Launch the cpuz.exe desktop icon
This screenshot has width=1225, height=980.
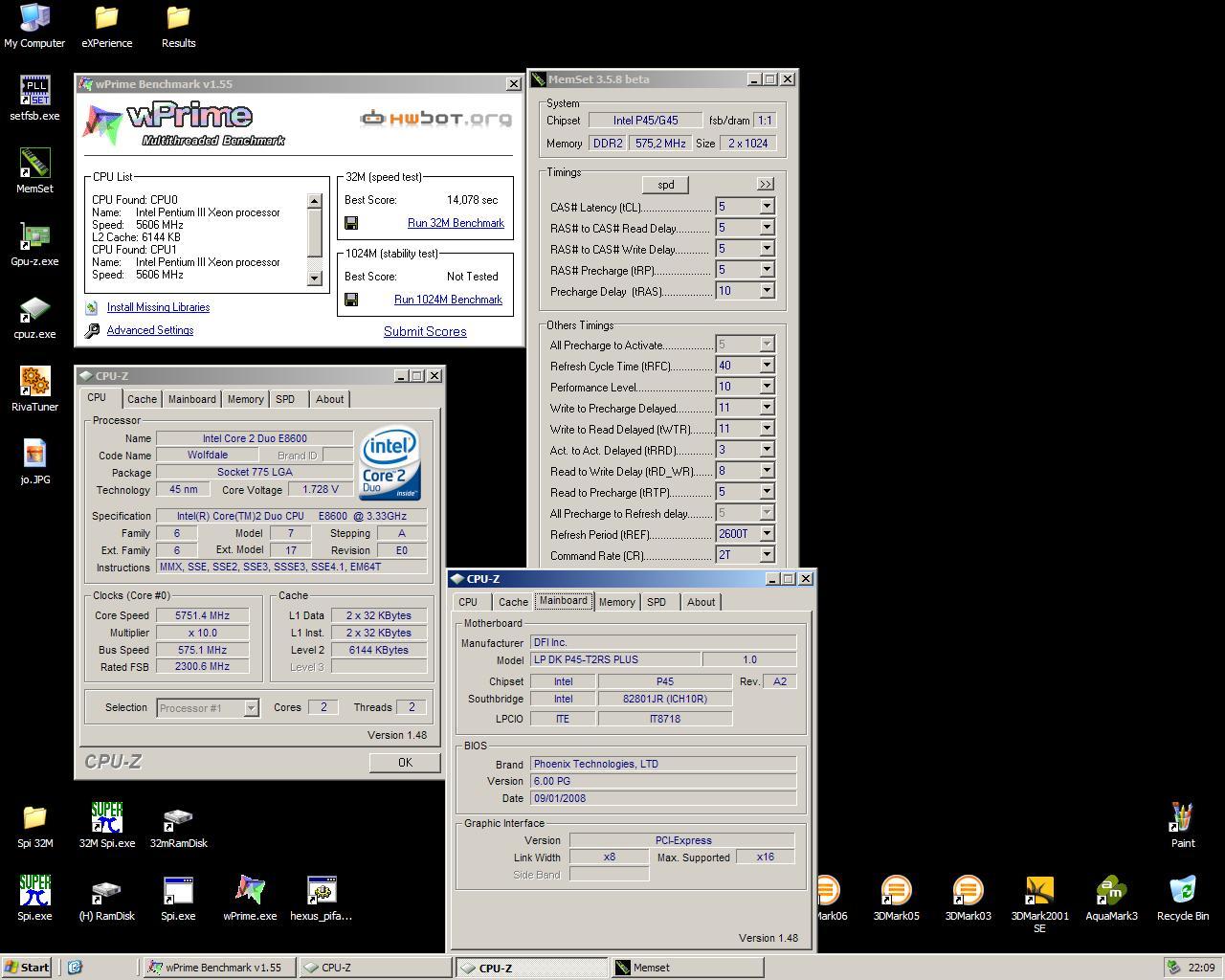click(x=34, y=317)
